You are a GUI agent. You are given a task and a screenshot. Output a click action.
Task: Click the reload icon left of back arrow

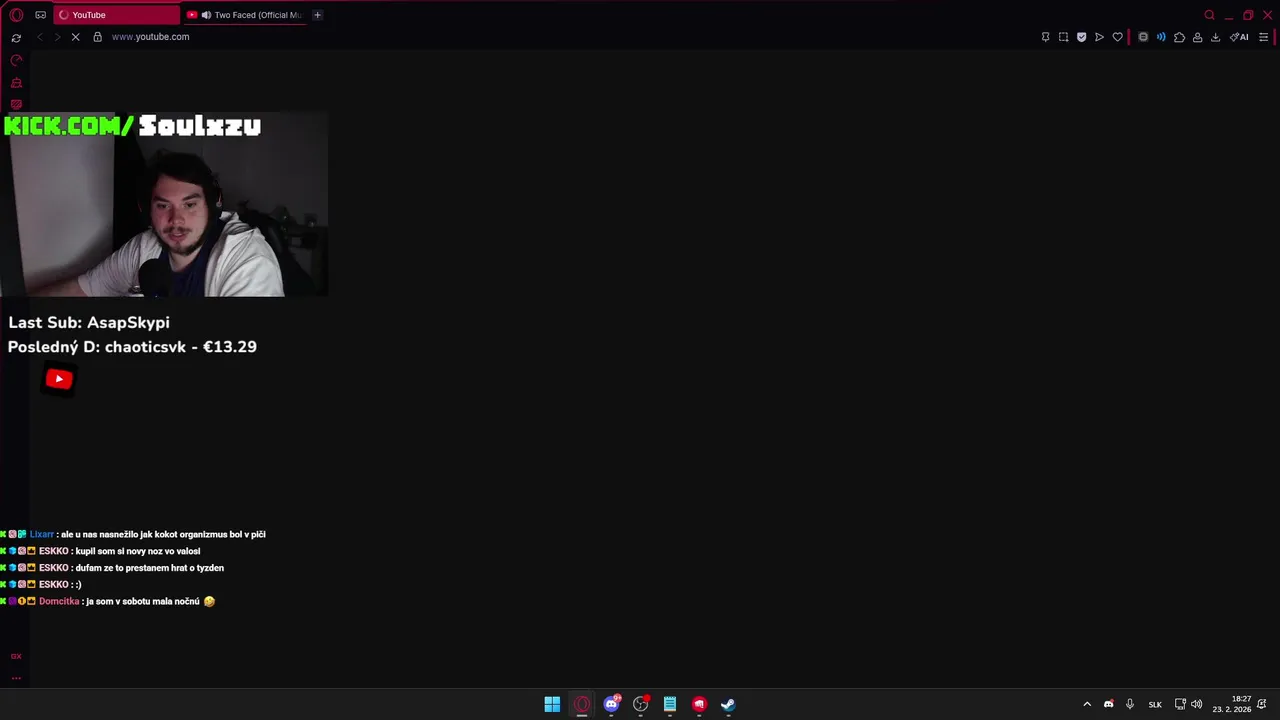point(16,37)
